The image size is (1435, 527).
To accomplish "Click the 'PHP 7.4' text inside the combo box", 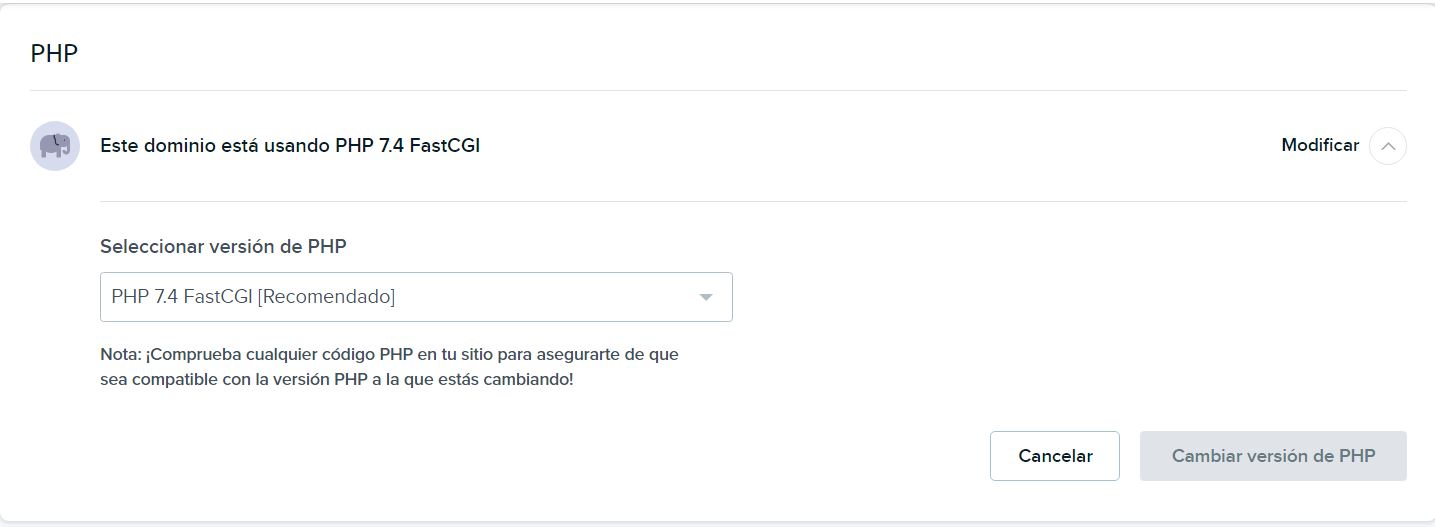I will pos(145,297).
